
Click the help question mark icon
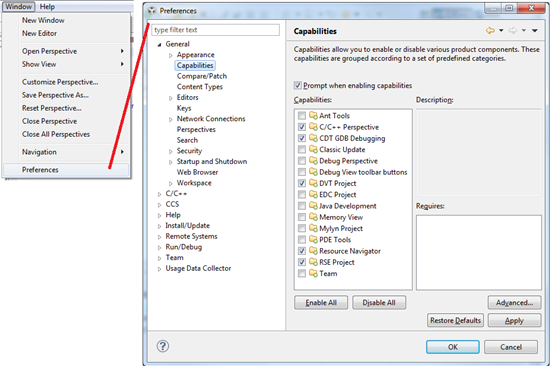tap(162, 346)
